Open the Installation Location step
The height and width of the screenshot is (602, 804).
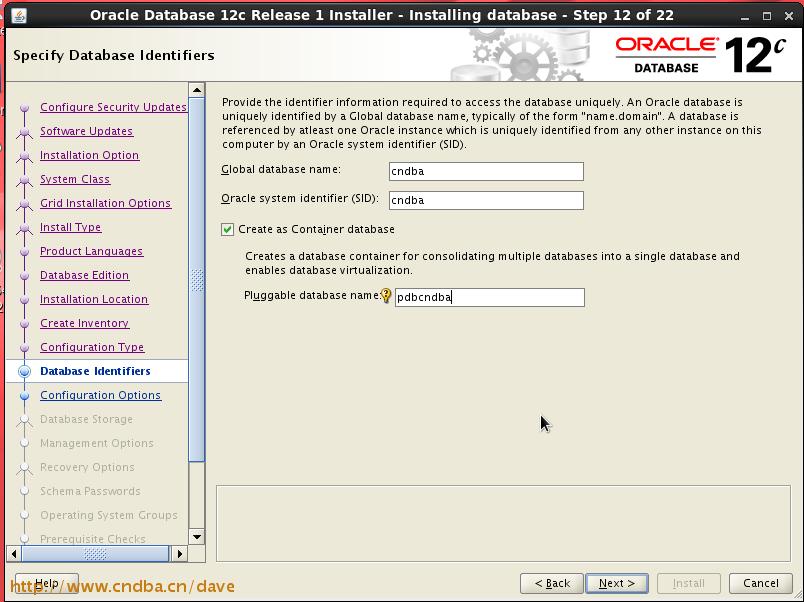(94, 299)
